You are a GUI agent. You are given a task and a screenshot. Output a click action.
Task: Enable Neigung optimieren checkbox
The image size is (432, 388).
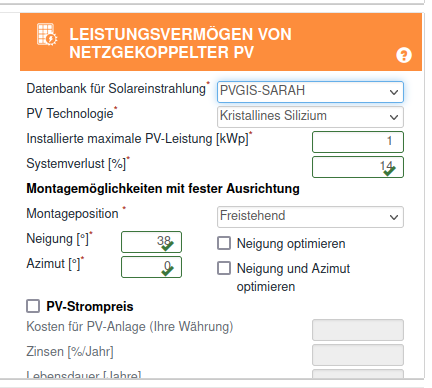click(x=224, y=243)
